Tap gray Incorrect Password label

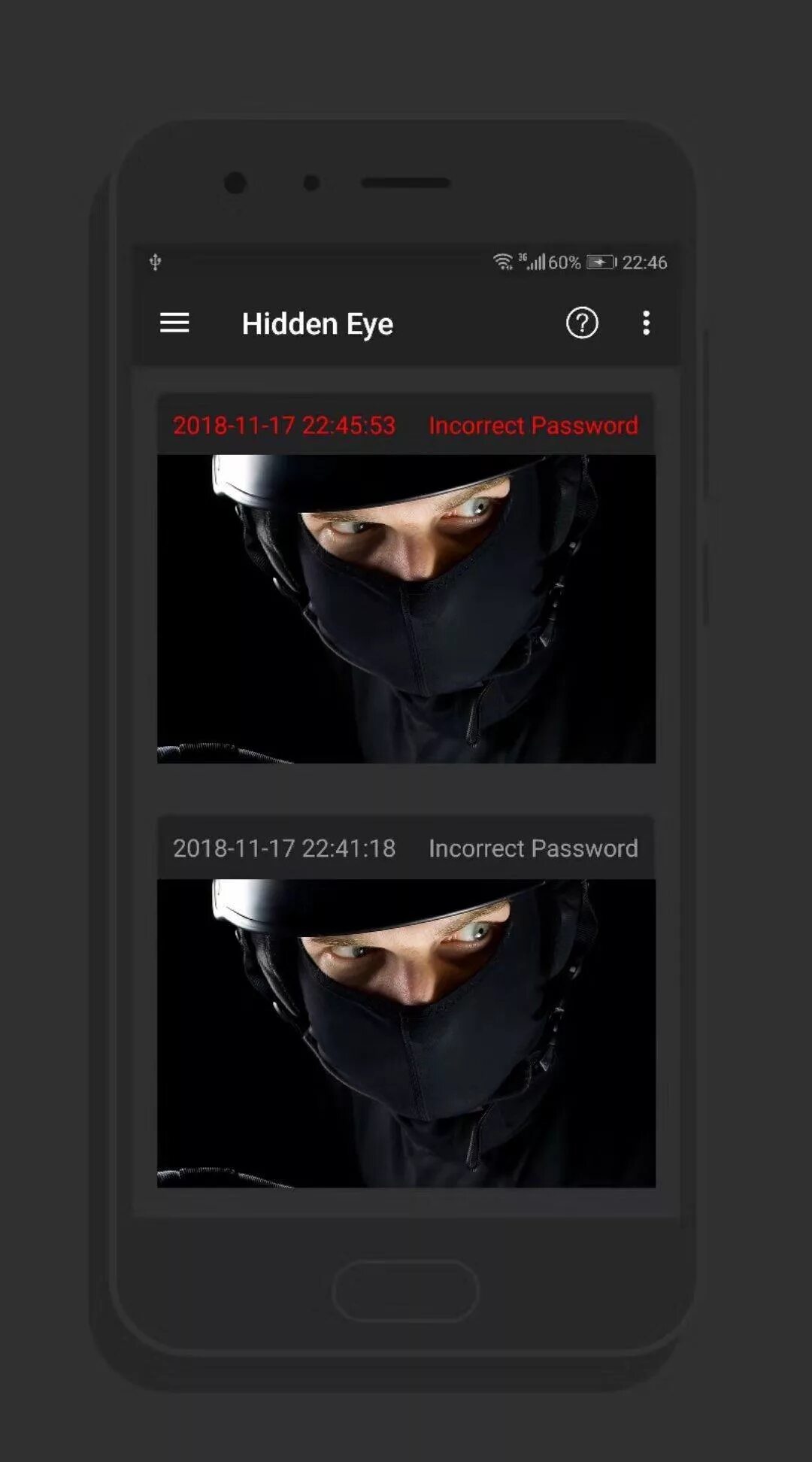[x=533, y=848]
